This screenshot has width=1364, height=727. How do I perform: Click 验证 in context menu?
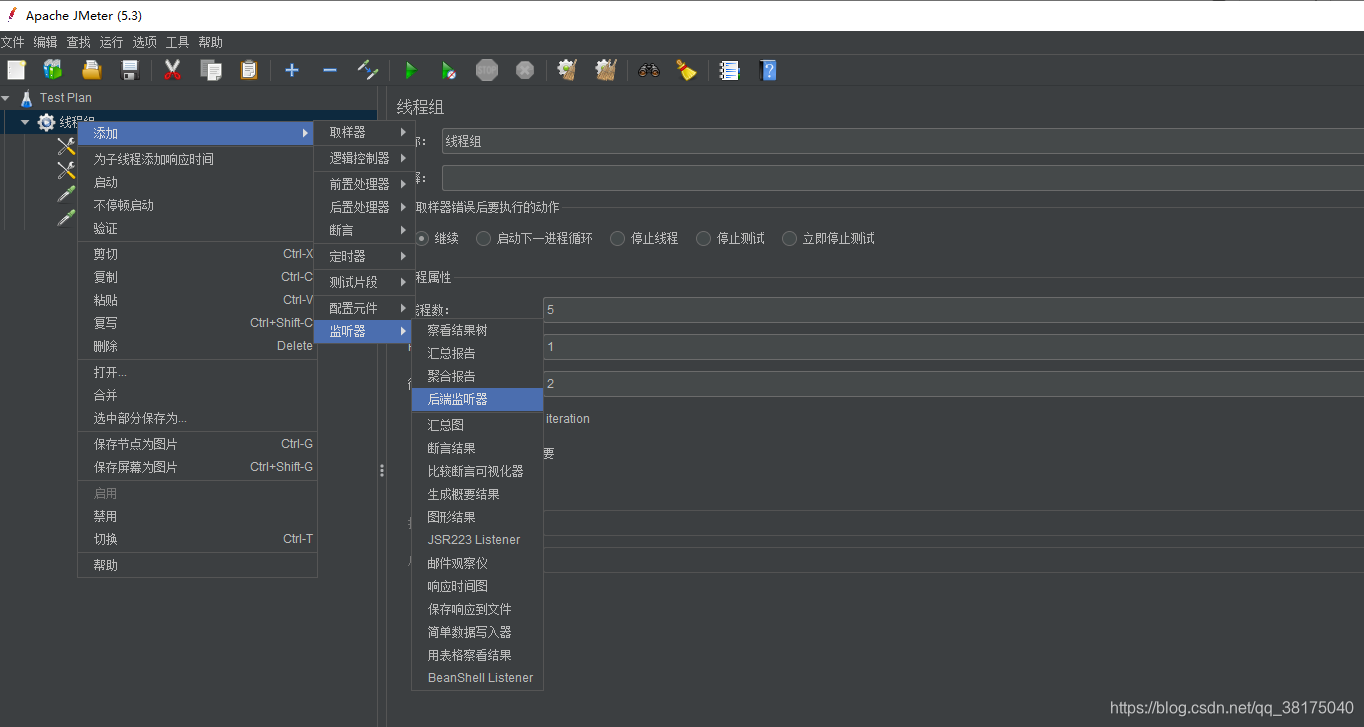point(197,228)
